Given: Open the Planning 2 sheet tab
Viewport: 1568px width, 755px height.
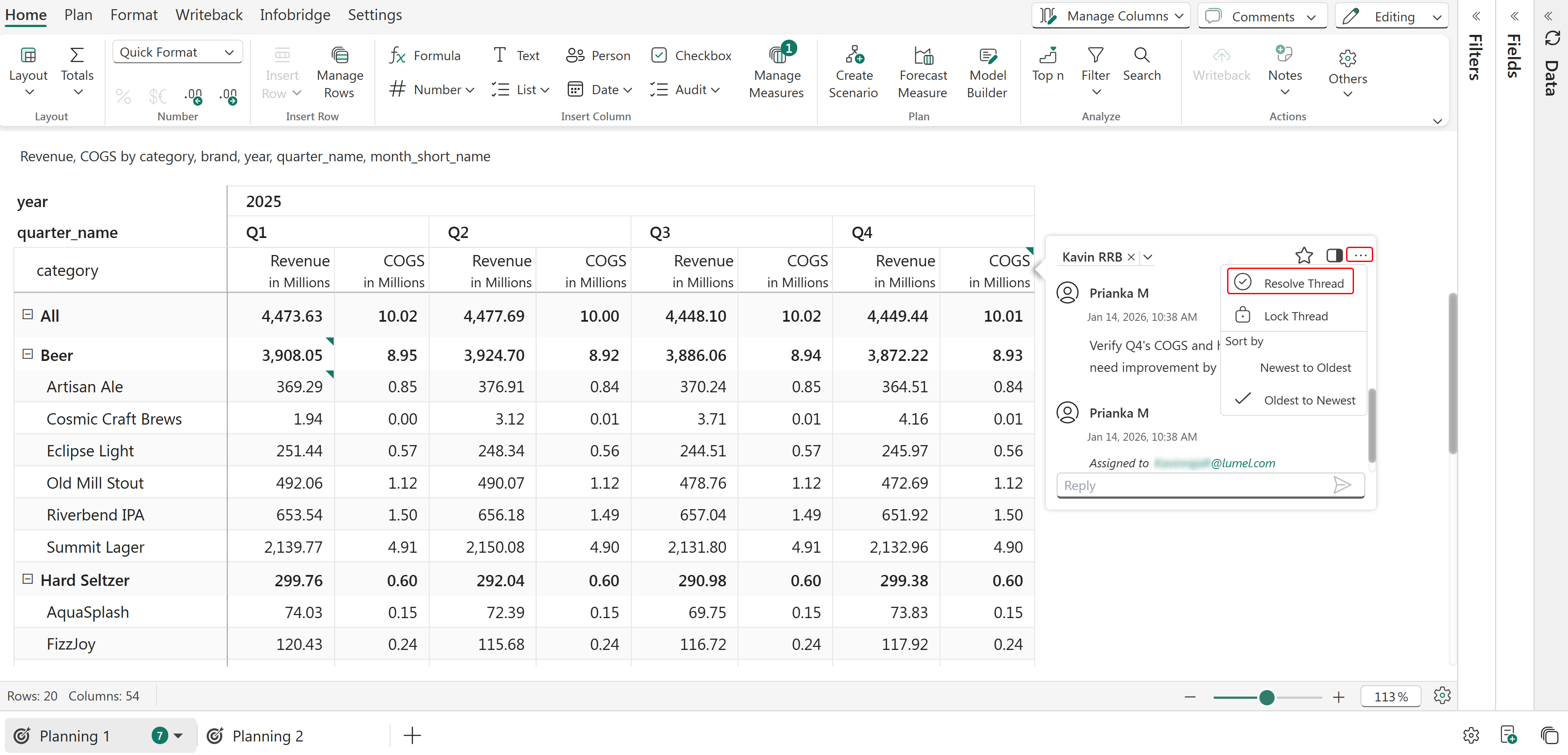Looking at the screenshot, I should (267, 735).
